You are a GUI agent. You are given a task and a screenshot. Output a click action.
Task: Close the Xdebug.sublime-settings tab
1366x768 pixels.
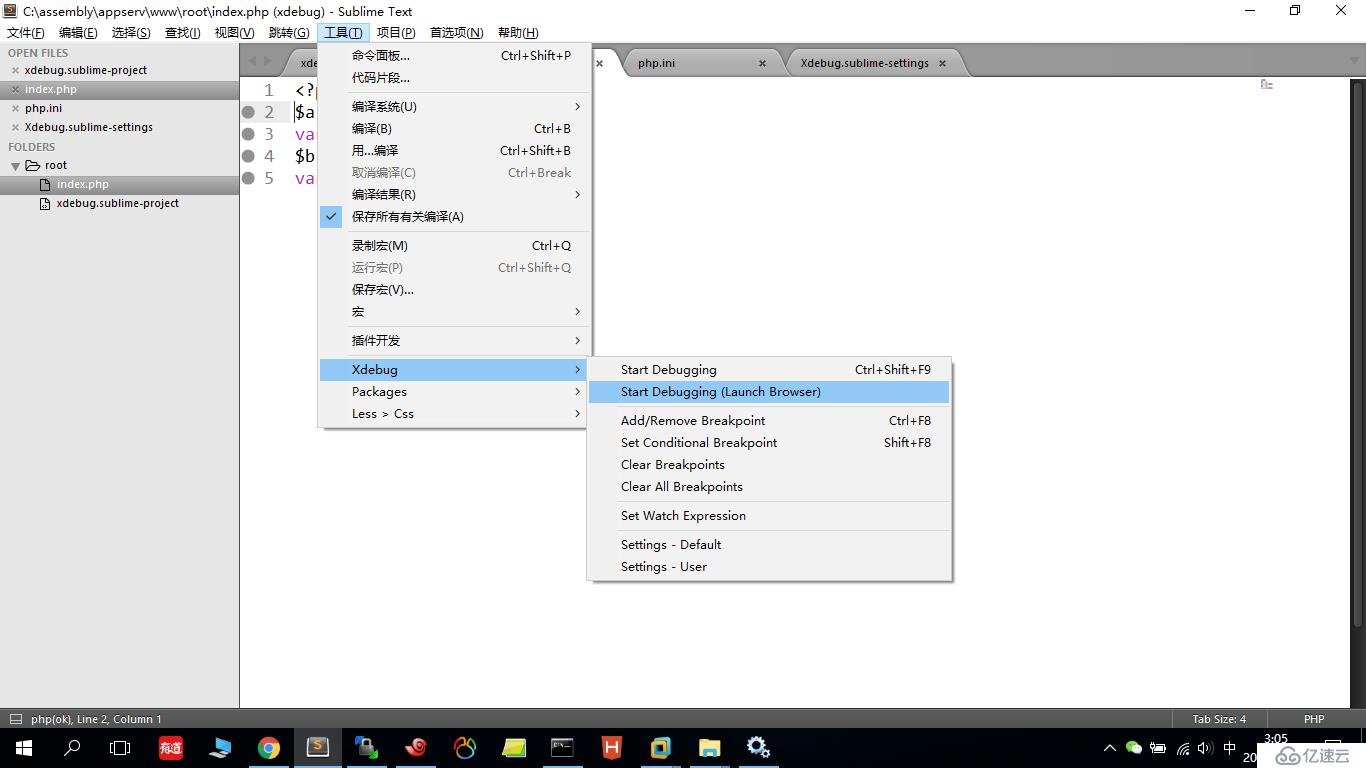click(943, 63)
